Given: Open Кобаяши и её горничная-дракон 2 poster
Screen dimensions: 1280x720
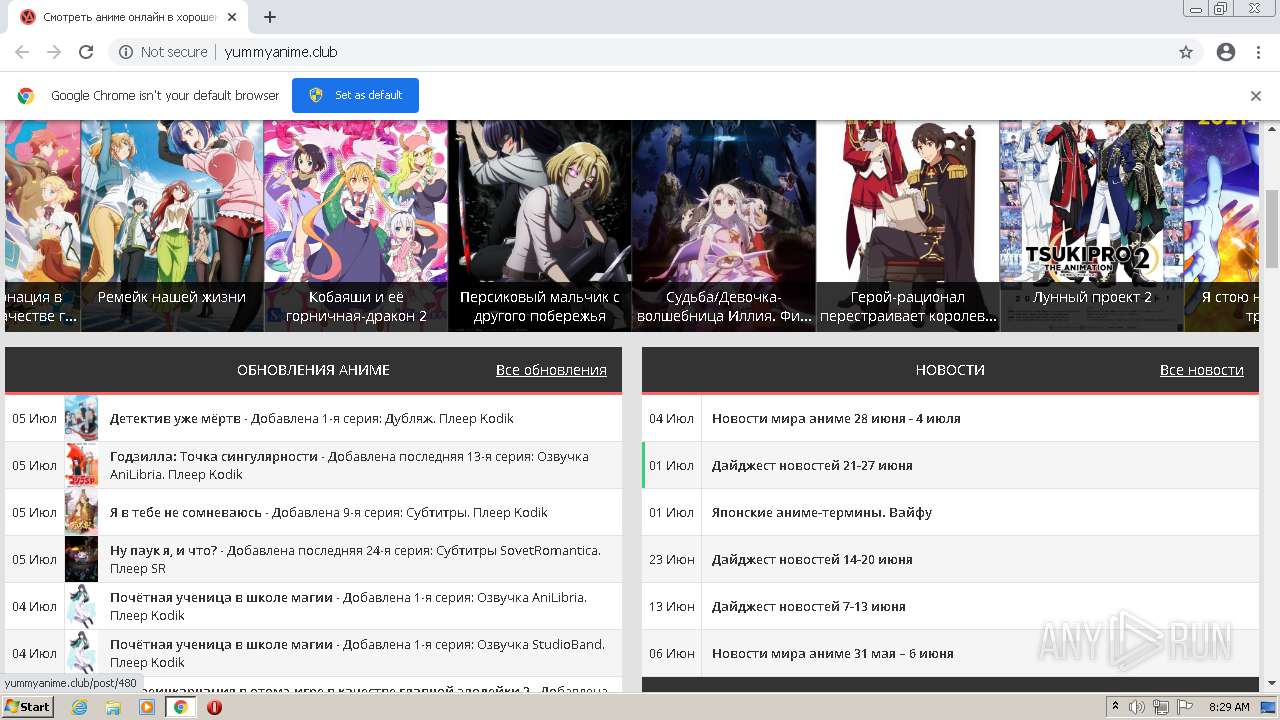Looking at the screenshot, I should point(356,226).
